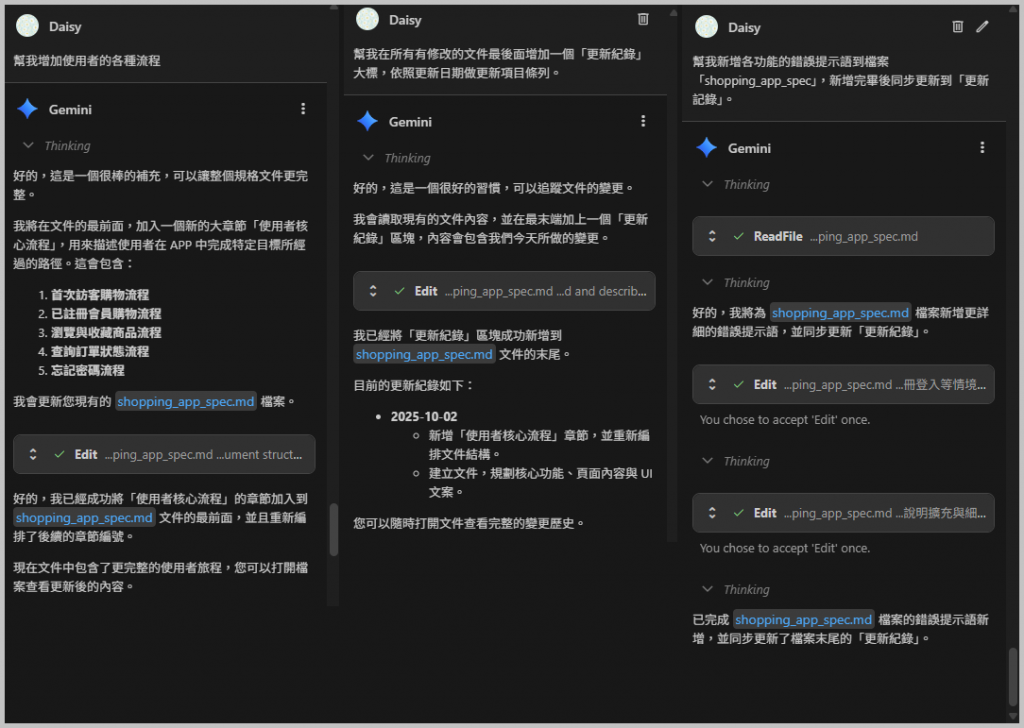Select list item 瀏覽與收藏商品流程

tap(106, 333)
